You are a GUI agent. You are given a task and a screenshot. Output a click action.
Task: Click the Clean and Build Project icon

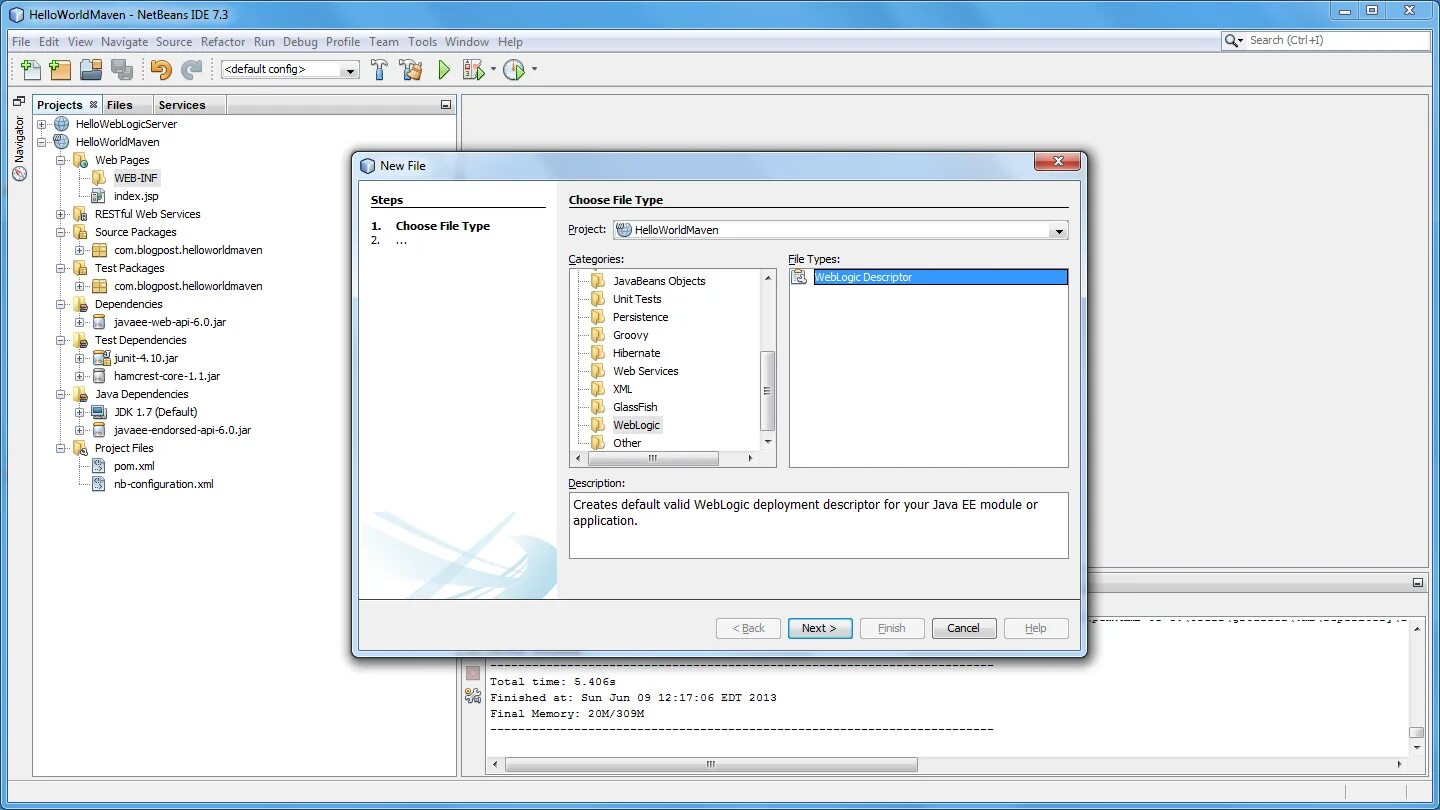[411, 69]
